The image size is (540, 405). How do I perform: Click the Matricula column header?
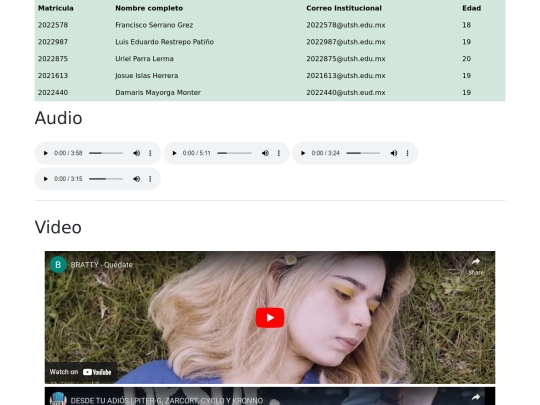[x=56, y=8]
